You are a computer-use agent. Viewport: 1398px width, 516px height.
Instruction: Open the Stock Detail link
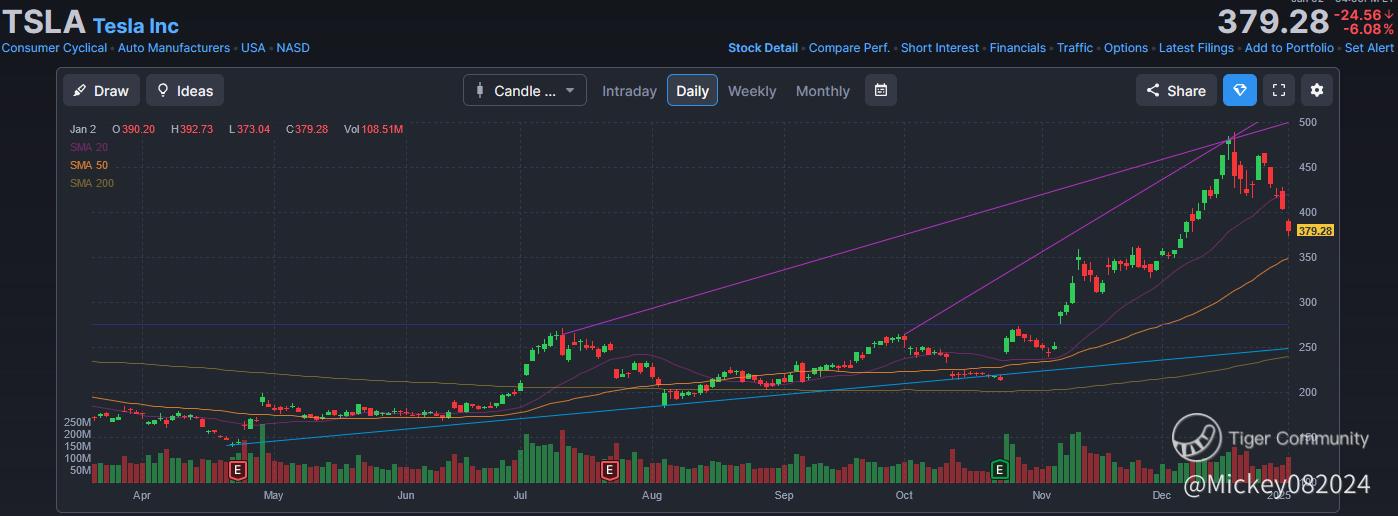point(763,48)
